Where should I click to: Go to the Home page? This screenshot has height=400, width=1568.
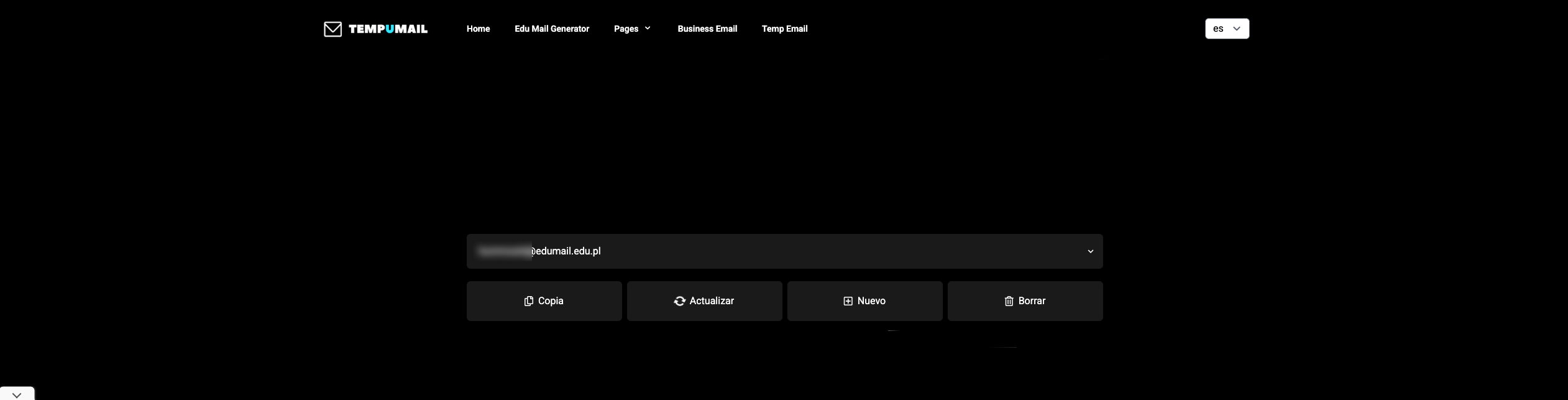478,29
